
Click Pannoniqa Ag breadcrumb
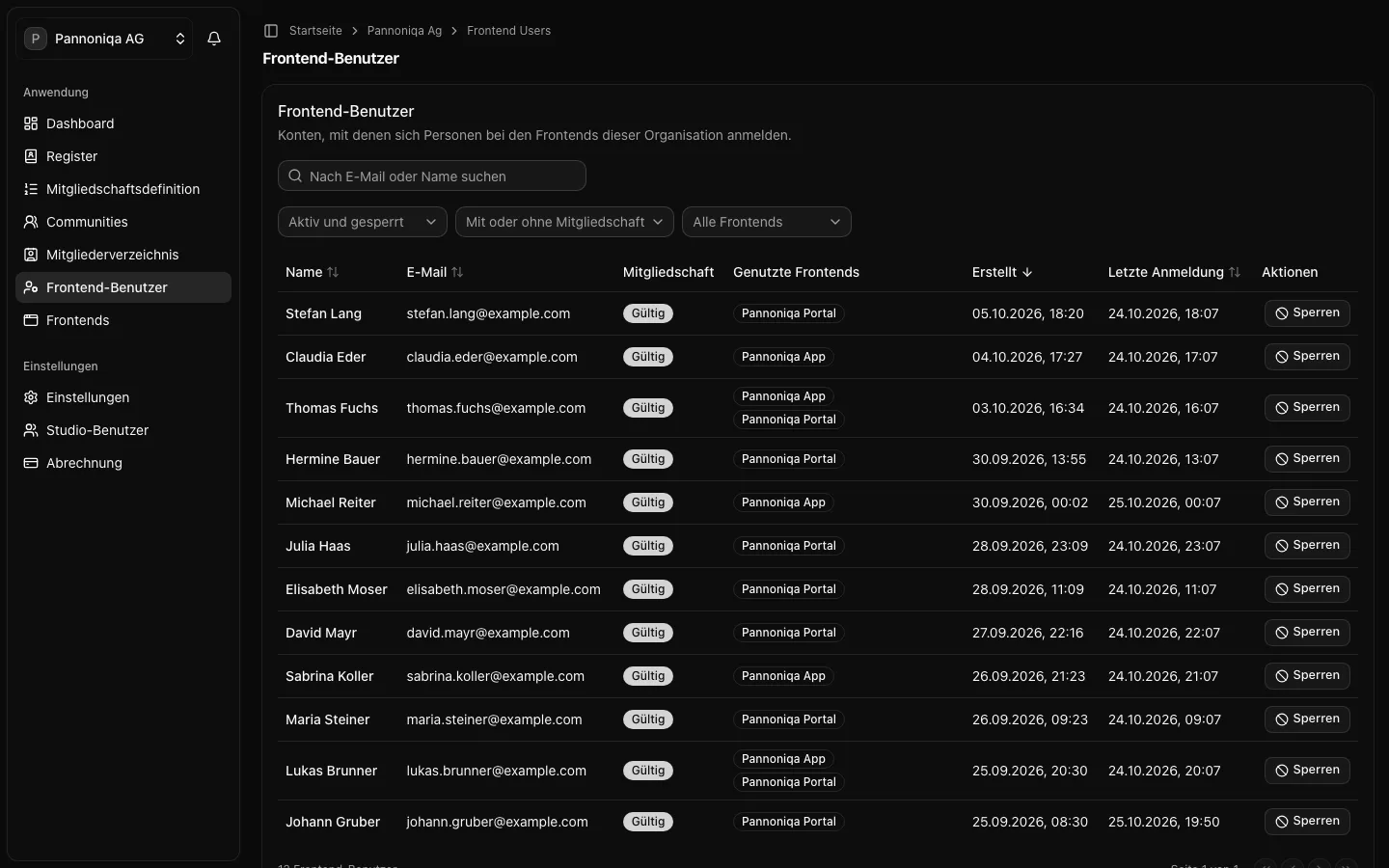(404, 31)
